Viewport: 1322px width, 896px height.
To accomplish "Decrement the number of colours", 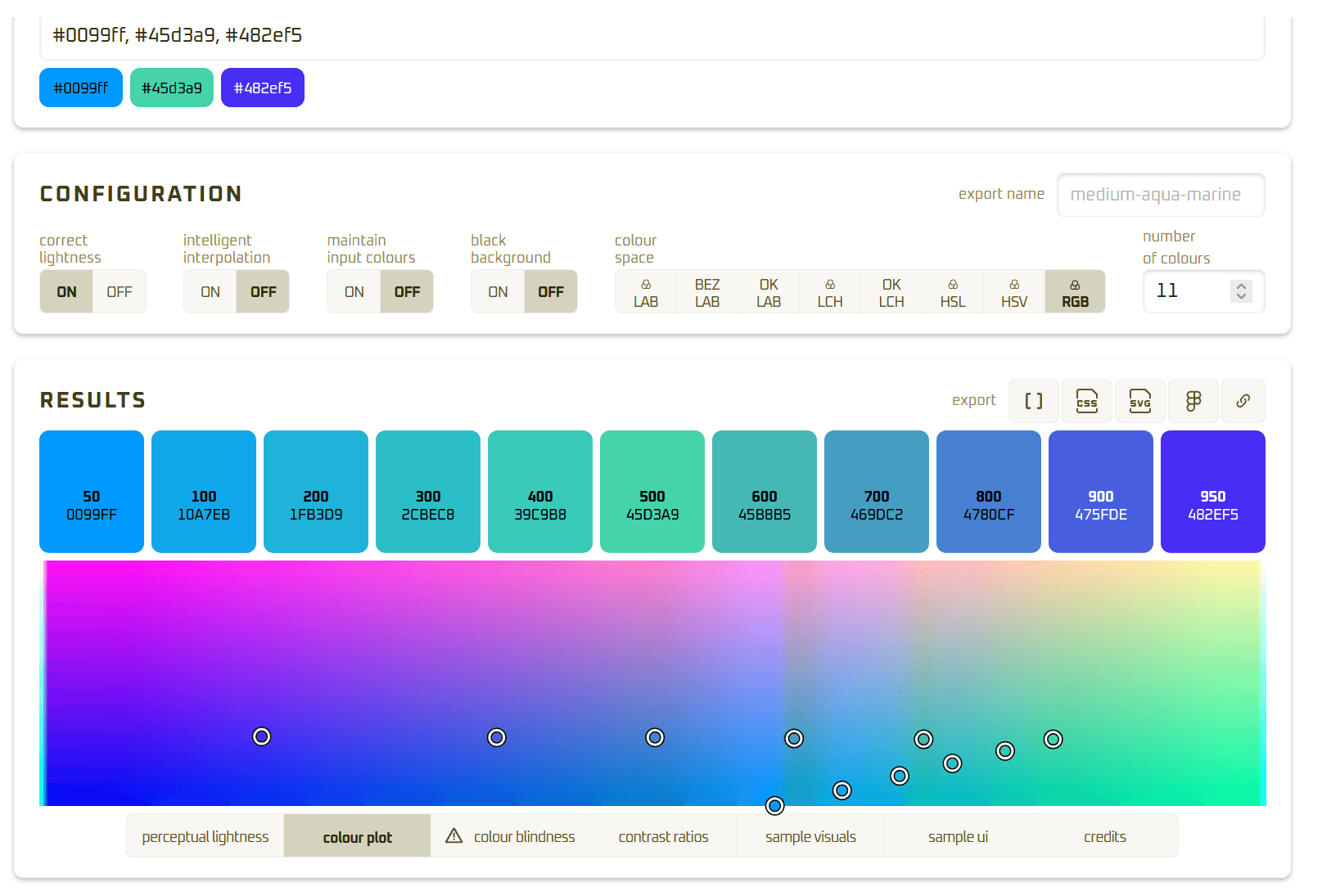I will 1240,298.
